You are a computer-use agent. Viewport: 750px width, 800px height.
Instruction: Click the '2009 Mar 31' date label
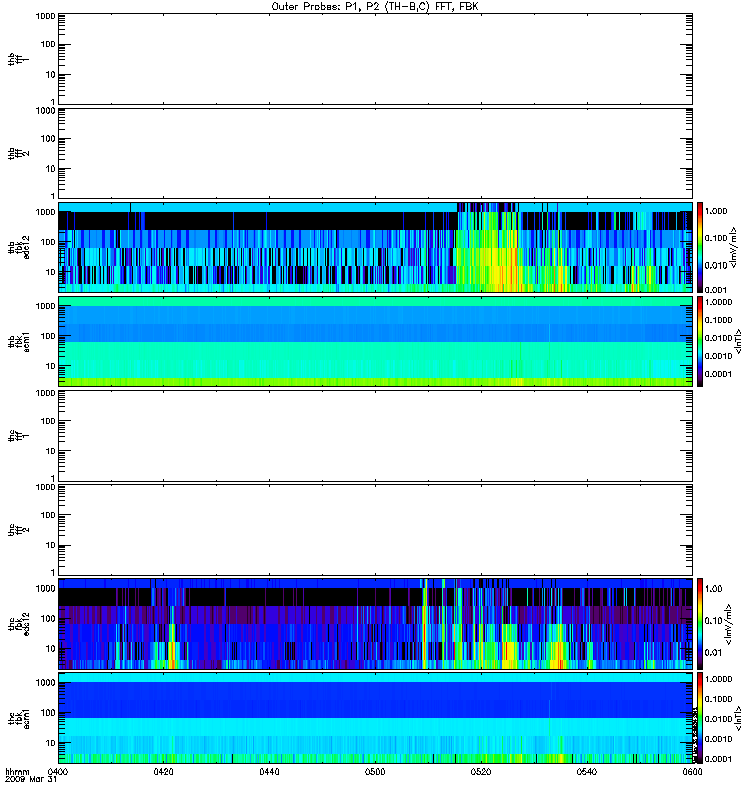pos(31,779)
